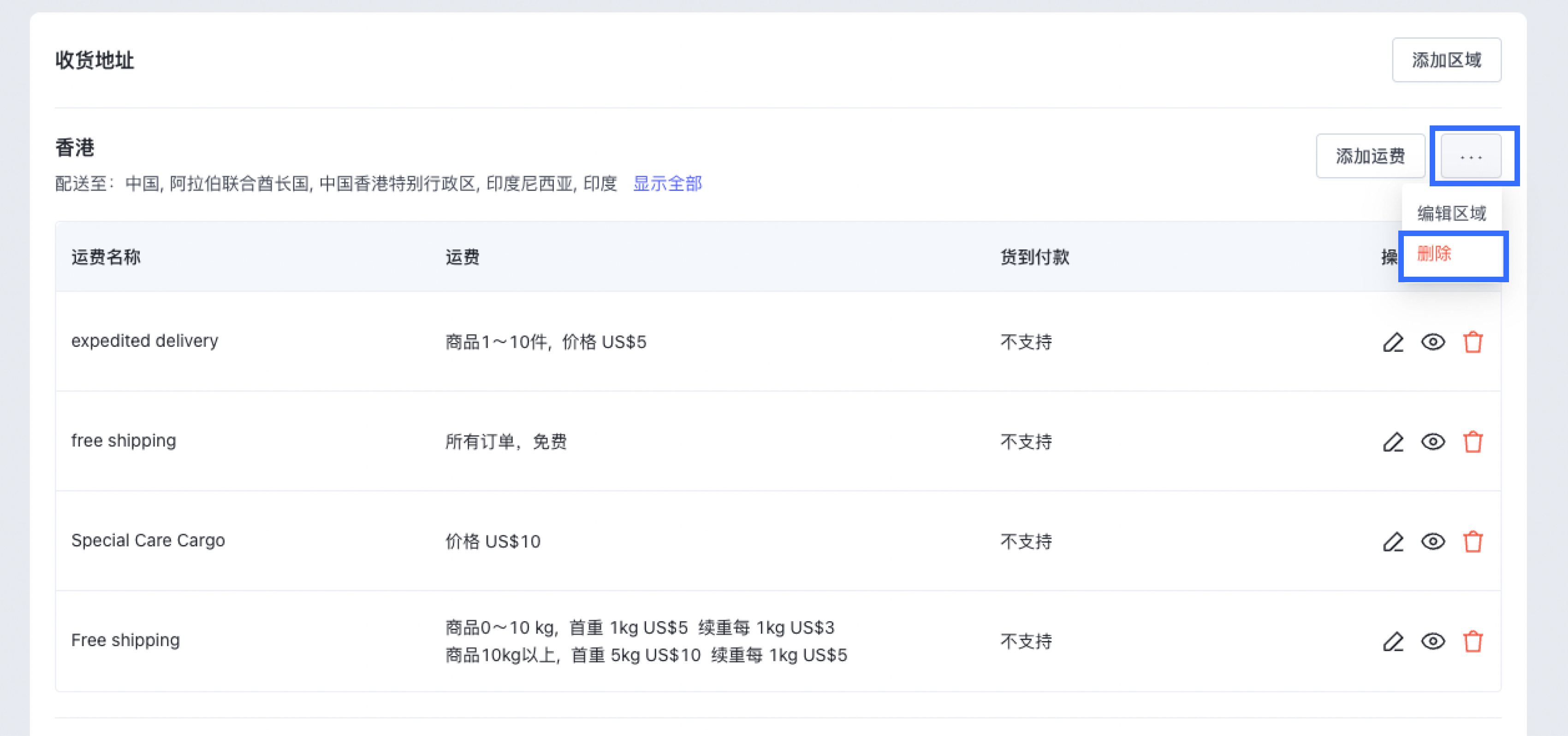
Task: Click trash icon for lowercase free shipping row
Action: [1473, 442]
